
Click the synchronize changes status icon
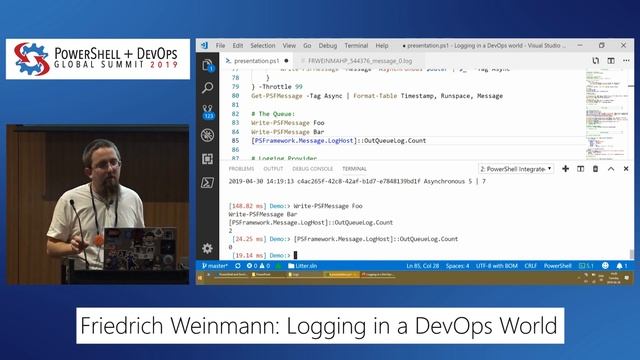click(238, 266)
